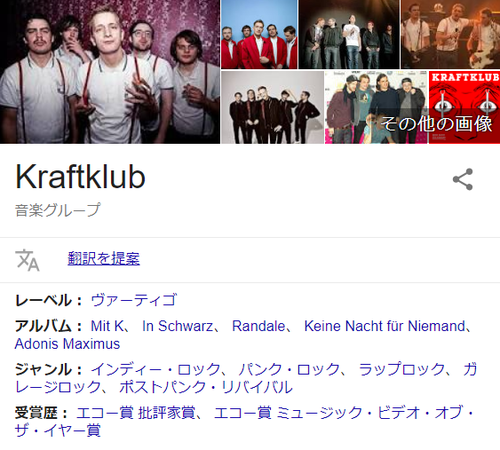Click the share icon beside Kraftklub
The image size is (500, 450).
click(x=463, y=179)
